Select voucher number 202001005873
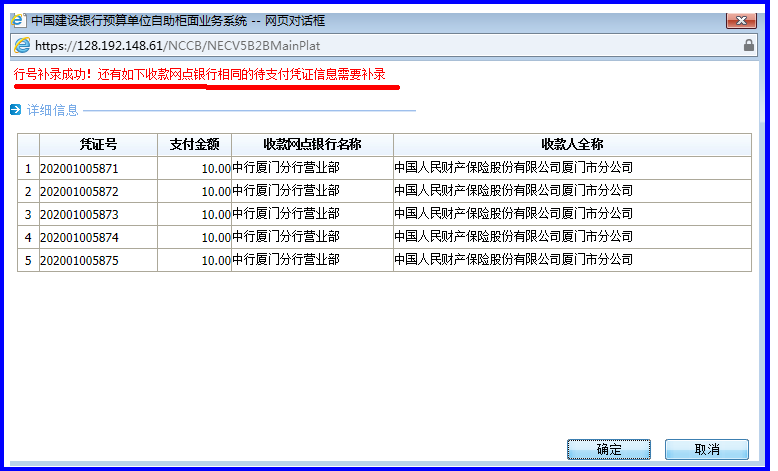This screenshot has height=471, width=778. [x=79, y=214]
